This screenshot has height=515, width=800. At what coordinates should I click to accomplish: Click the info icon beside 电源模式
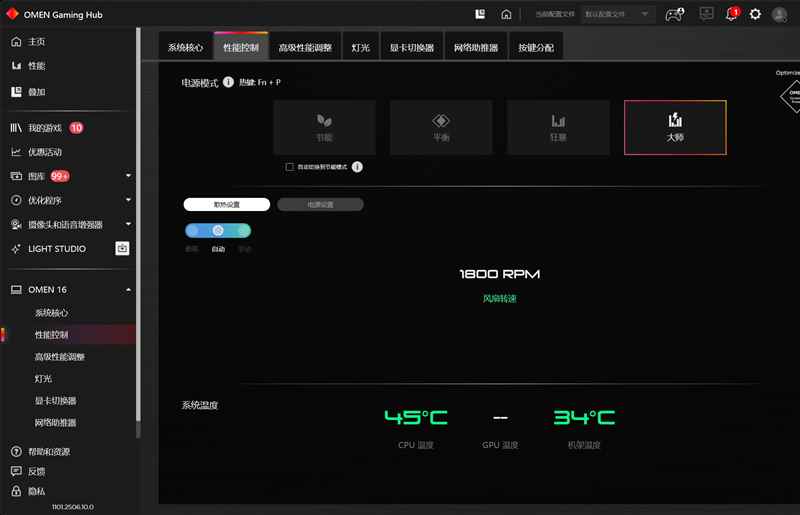click(x=228, y=82)
